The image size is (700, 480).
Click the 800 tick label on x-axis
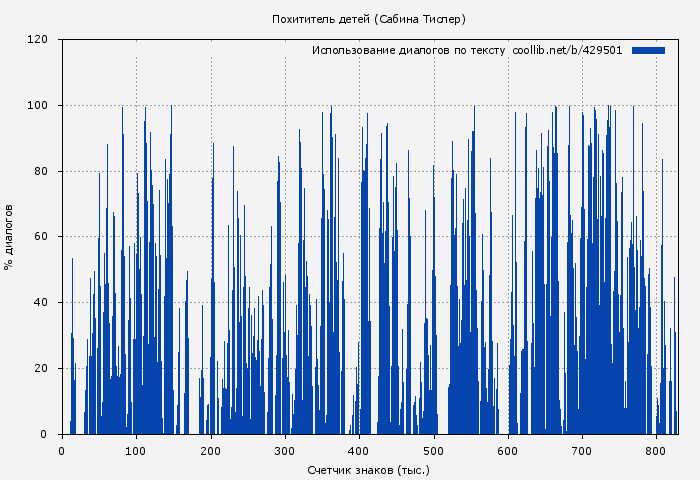point(656,450)
